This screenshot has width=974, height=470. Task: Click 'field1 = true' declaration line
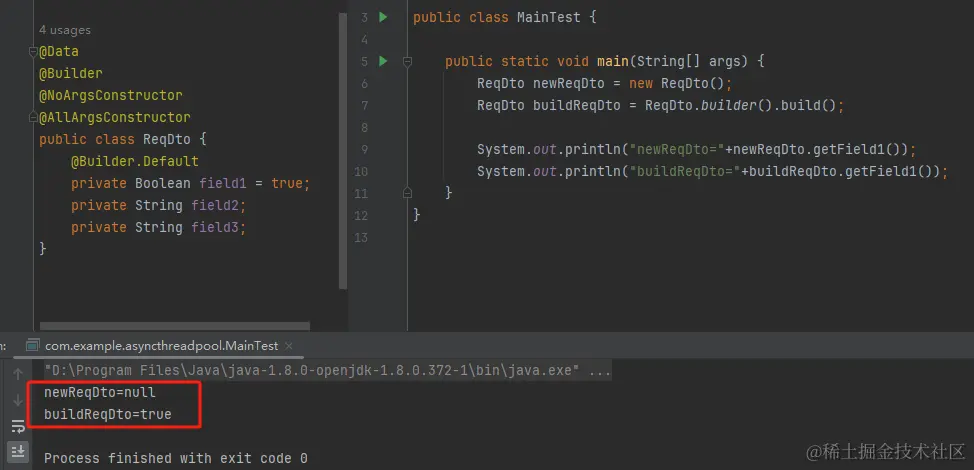coord(190,184)
